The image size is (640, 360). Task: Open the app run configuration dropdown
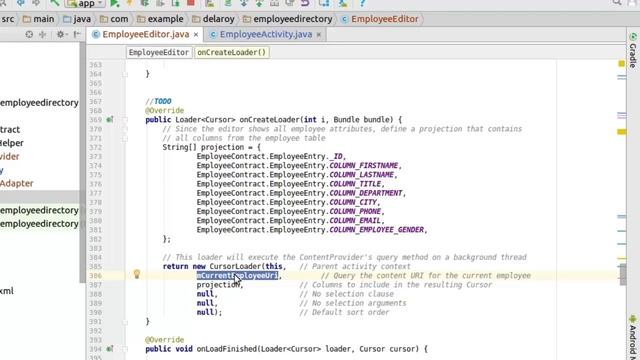(x=85, y=4)
